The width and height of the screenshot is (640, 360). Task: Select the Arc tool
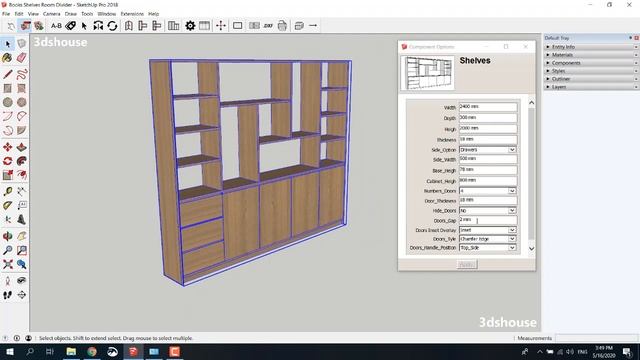pos(7,116)
